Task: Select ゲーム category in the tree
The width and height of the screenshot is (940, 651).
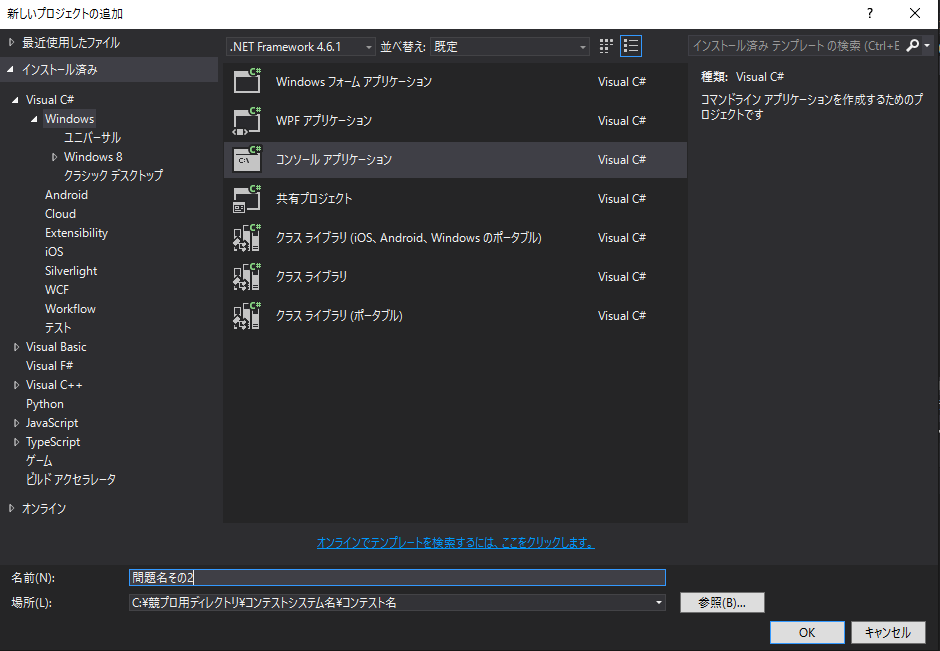Action: click(39, 461)
